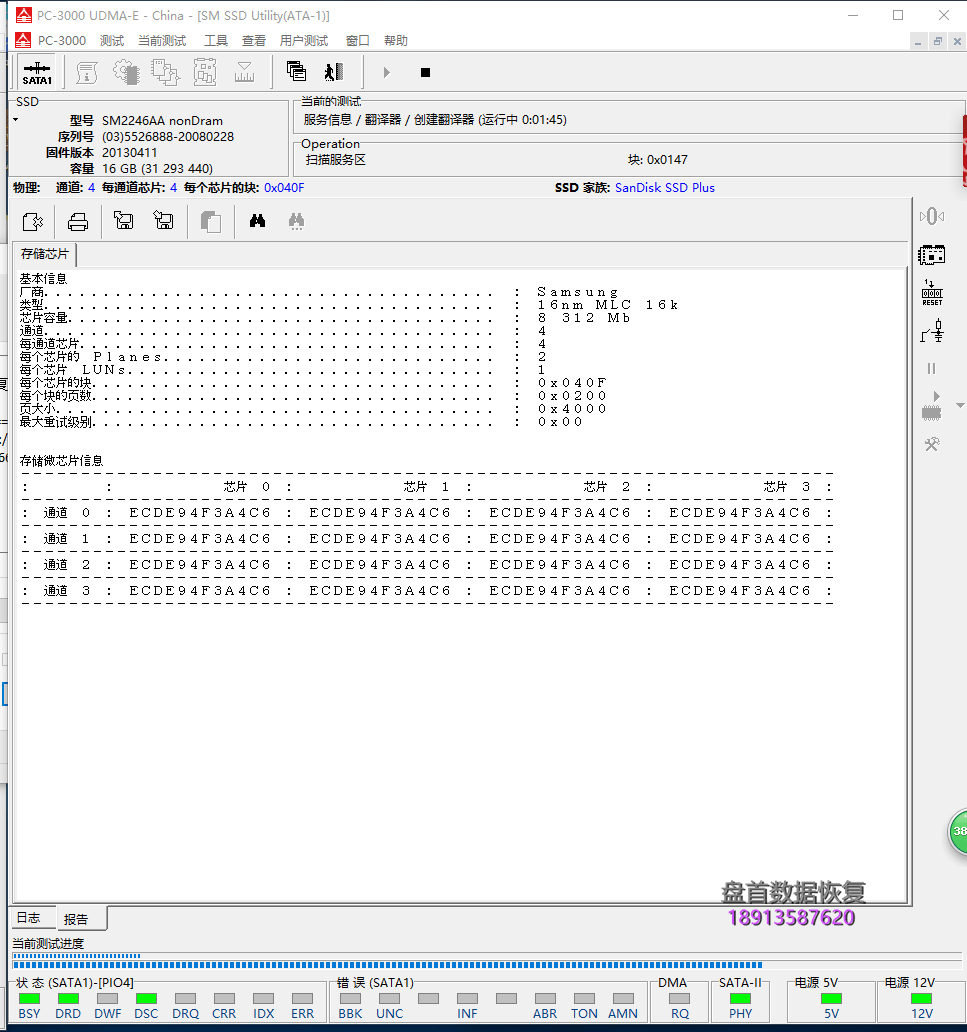Open the 查看 menu
Image resolution: width=967 pixels, height=1032 pixels.
(x=253, y=41)
